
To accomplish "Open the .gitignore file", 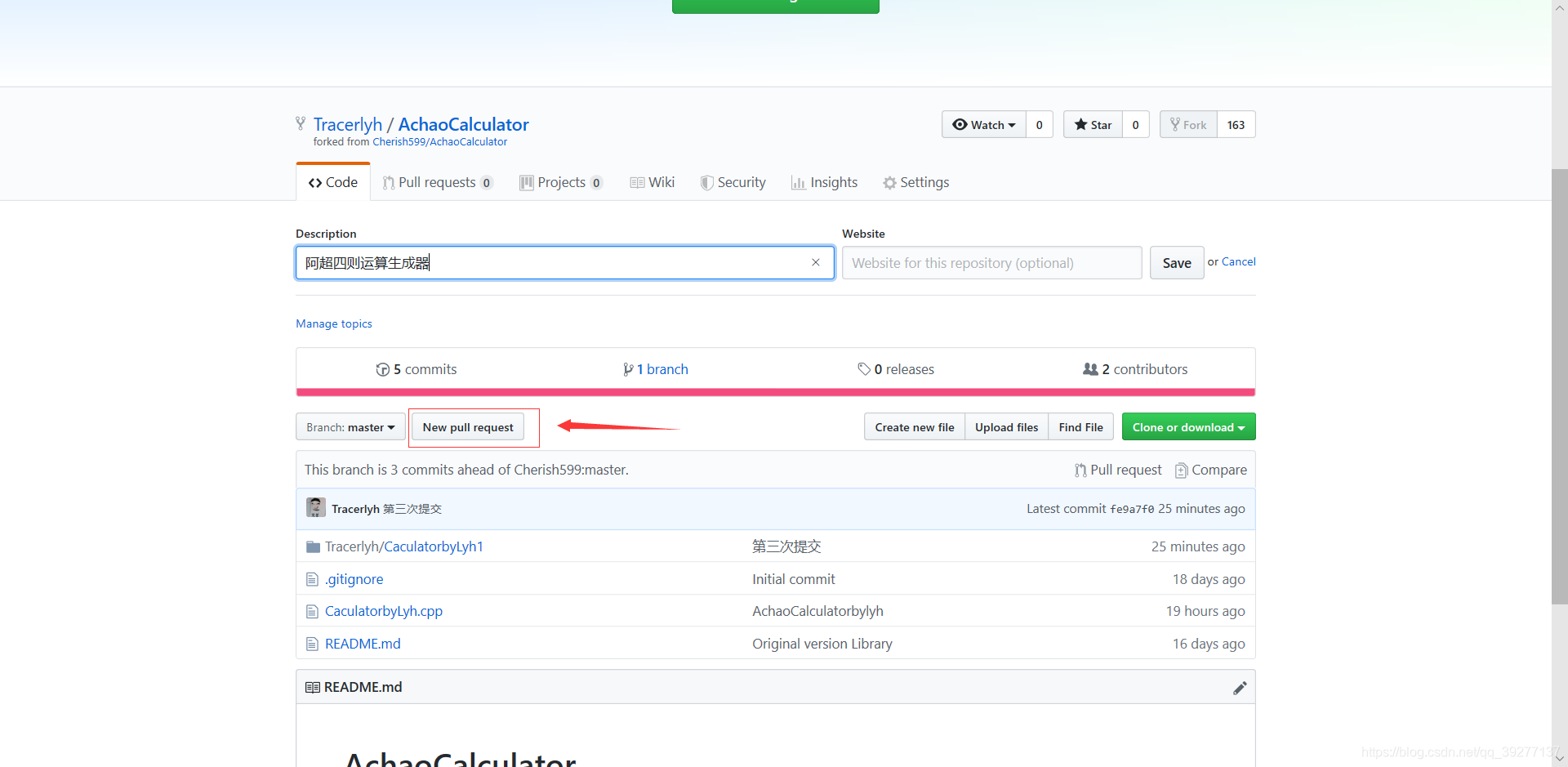I will pyautogui.click(x=354, y=579).
